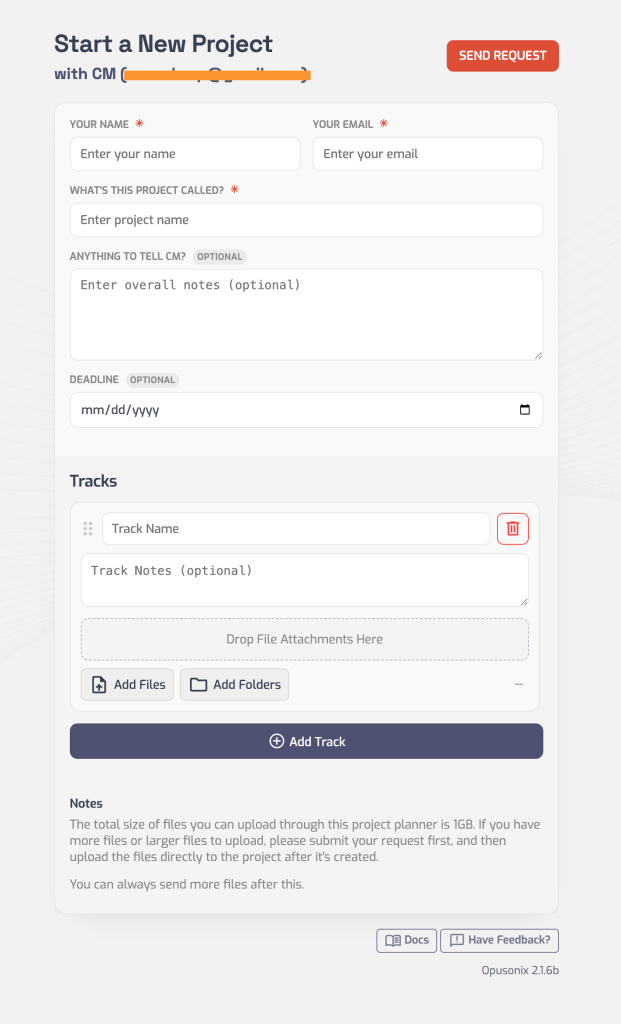Click the overall notes resize handle
This screenshot has width=621, height=1024.
[538, 355]
